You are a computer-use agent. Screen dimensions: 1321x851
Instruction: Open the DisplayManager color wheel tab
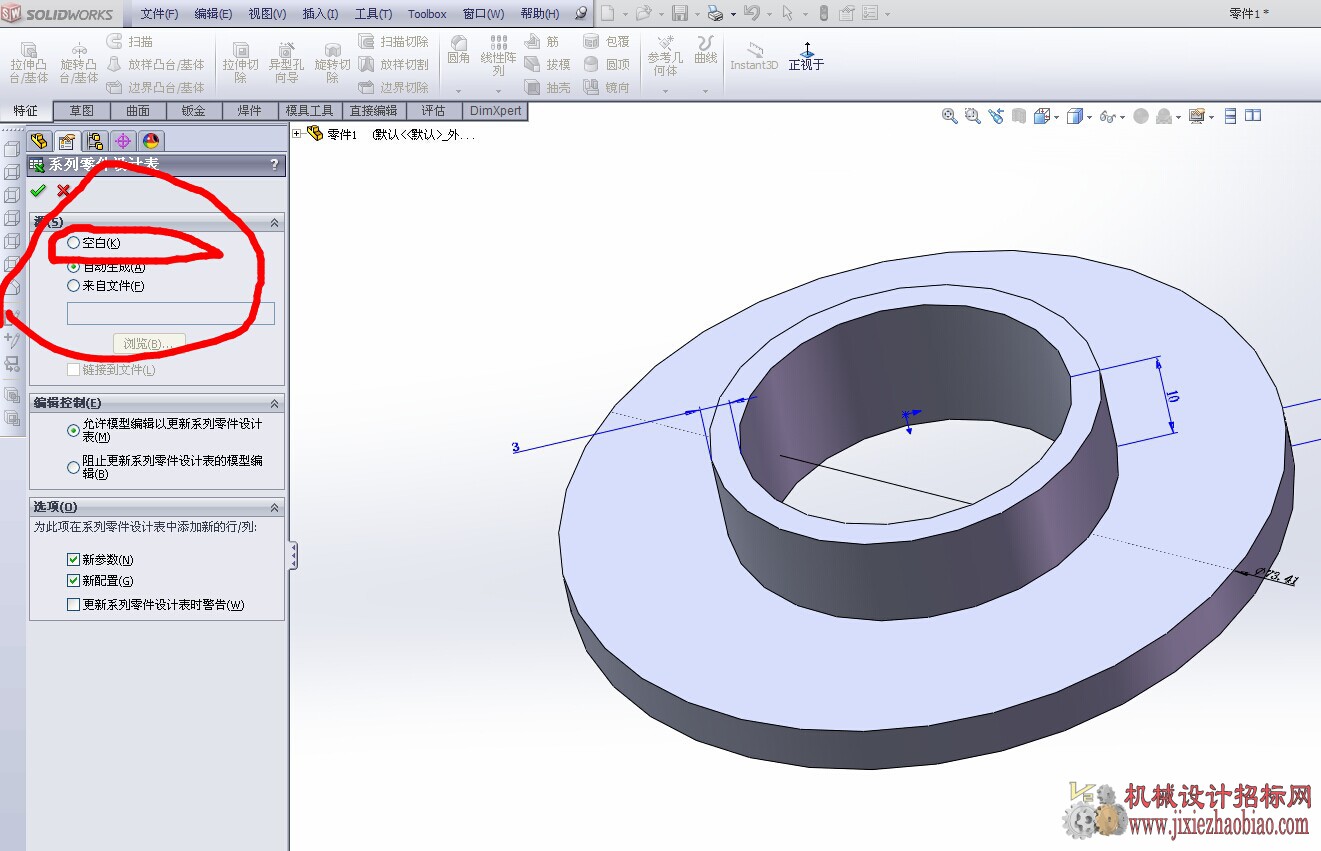pyautogui.click(x=151, y=141)
